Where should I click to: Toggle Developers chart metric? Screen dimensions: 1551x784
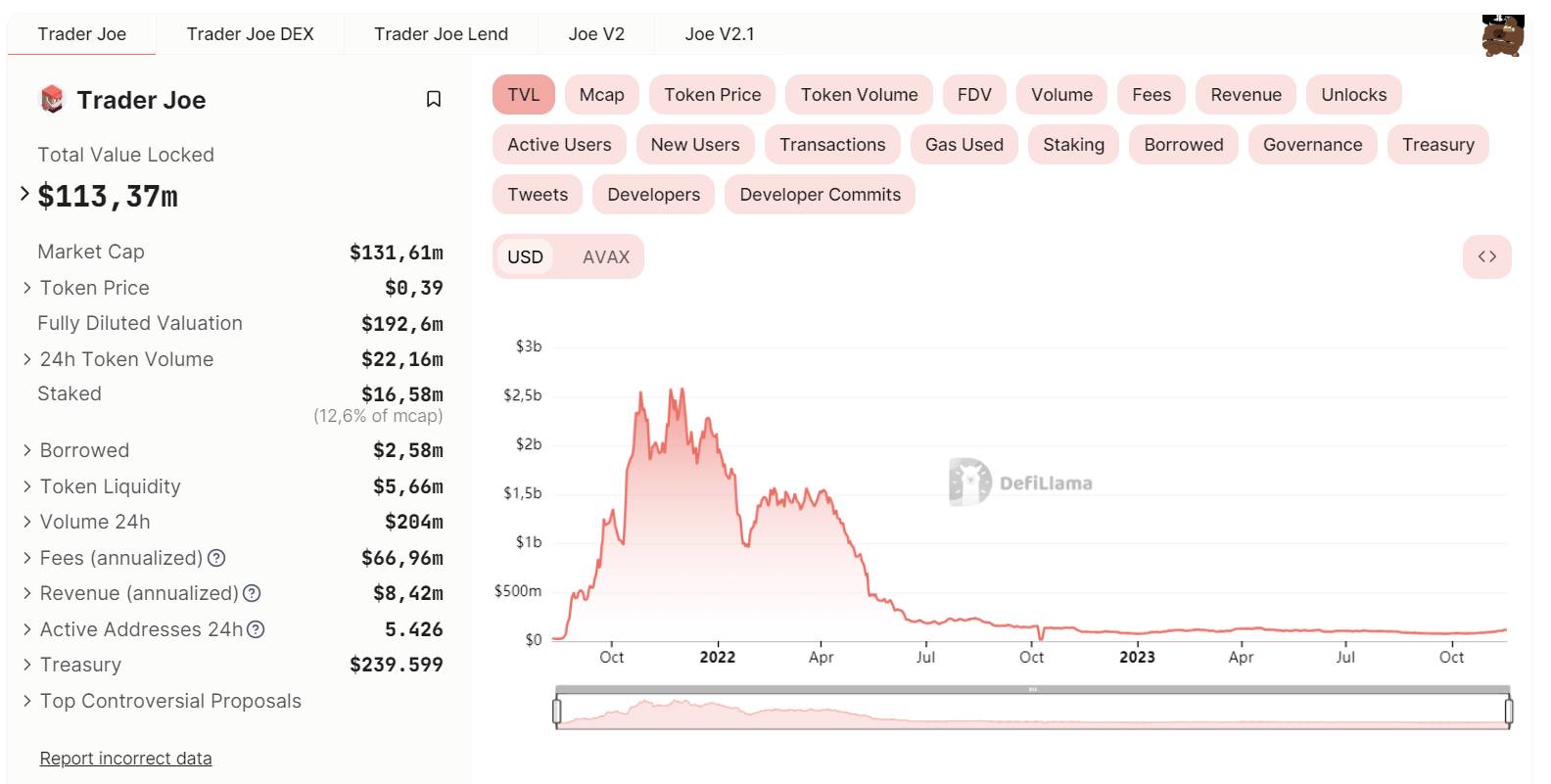point(653,195)
